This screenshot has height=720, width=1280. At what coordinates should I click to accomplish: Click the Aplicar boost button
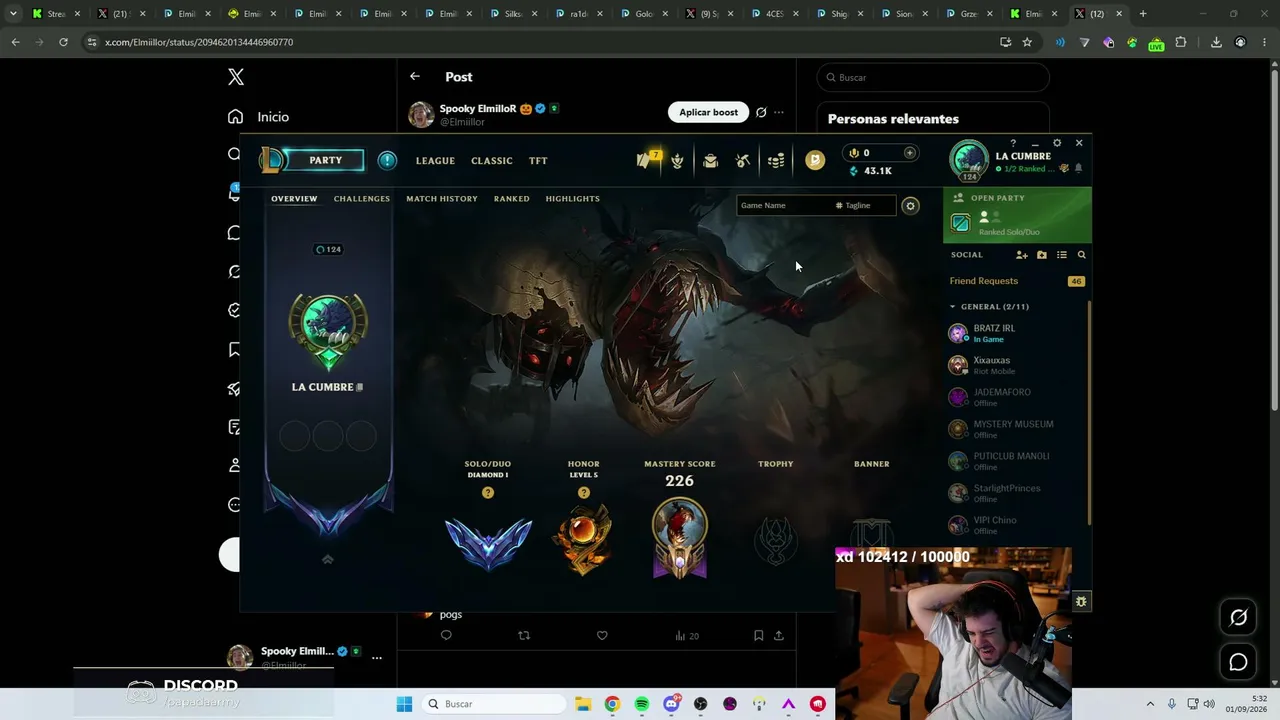tap(709, 112)
